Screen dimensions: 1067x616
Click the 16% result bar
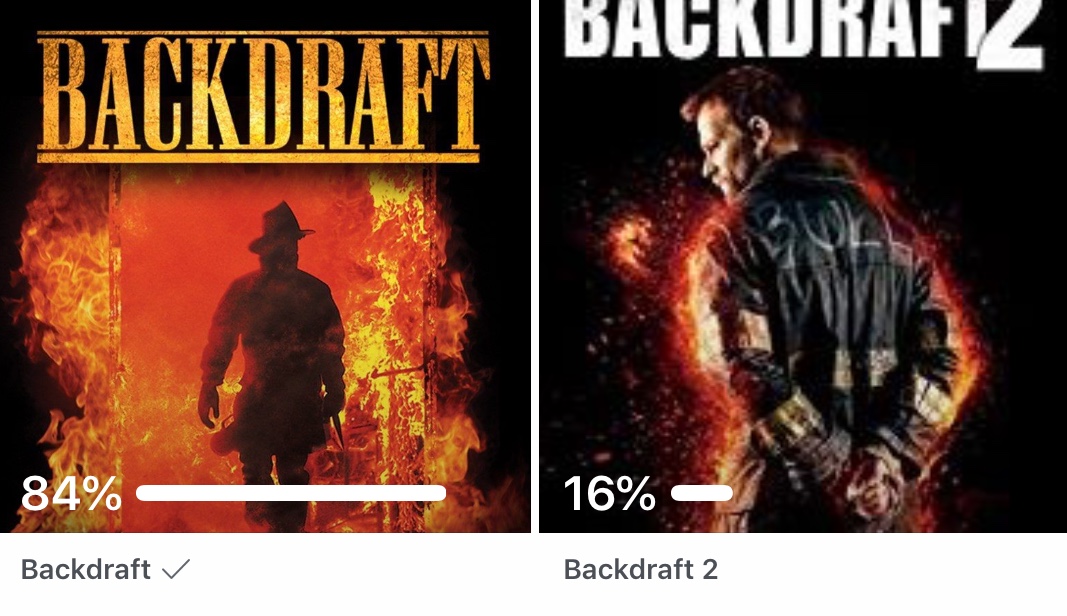[x=702, y=493]
